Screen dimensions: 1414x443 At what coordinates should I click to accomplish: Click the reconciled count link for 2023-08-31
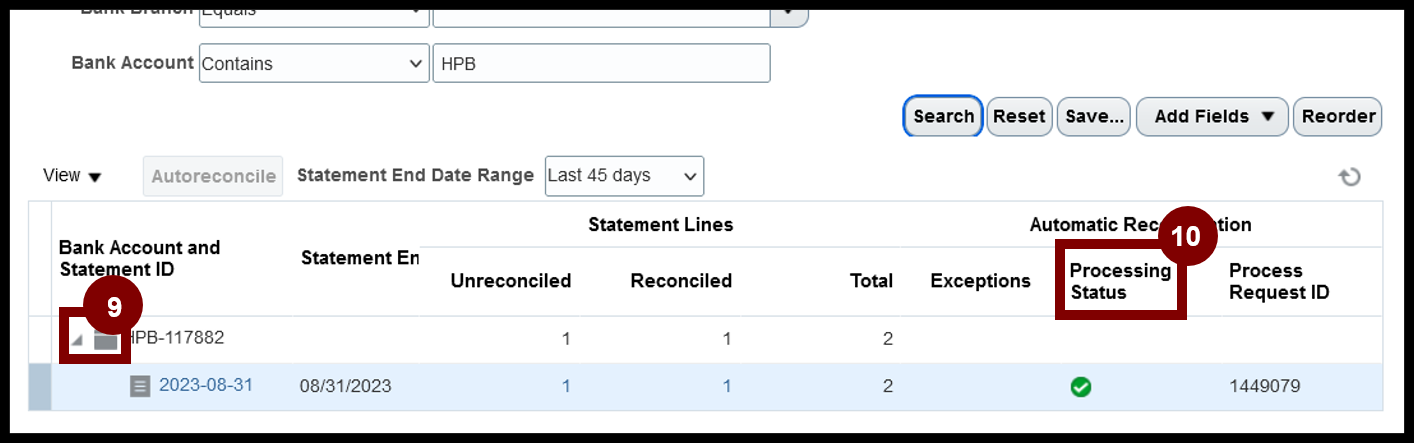(727, 386)
